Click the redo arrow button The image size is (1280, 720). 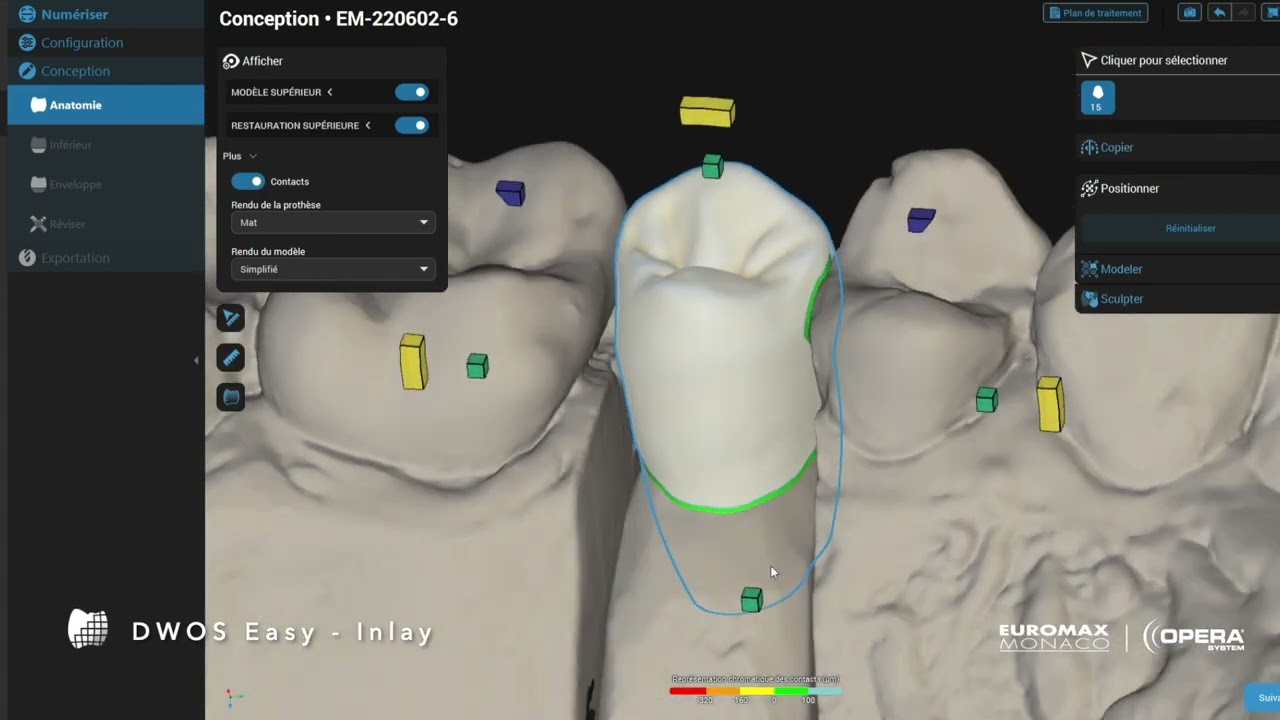pos(1243,12)
